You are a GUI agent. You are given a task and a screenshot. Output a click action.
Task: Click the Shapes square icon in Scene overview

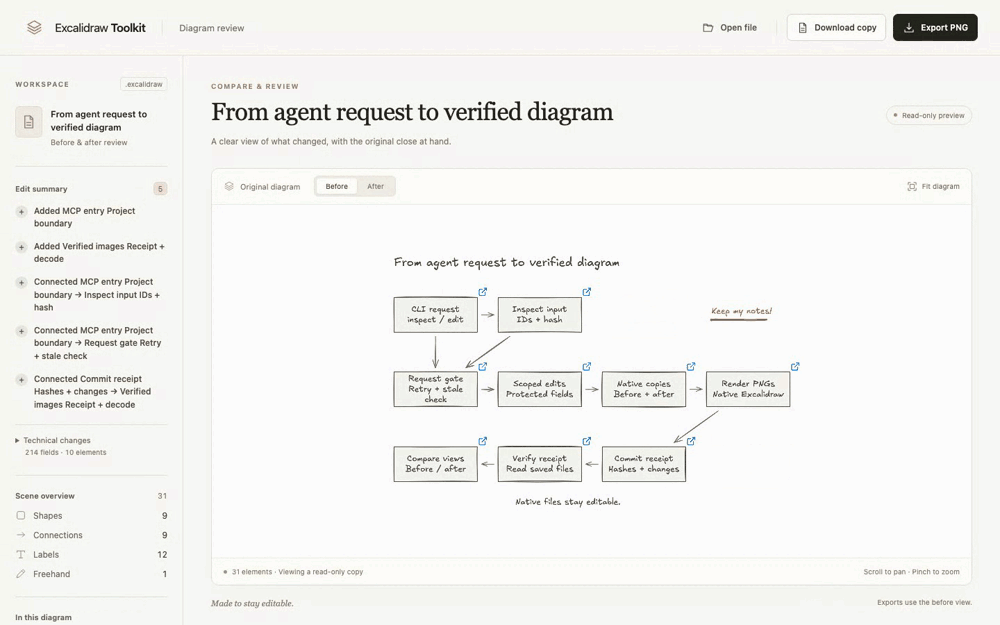pyautogui.click(x=20, y=515)
